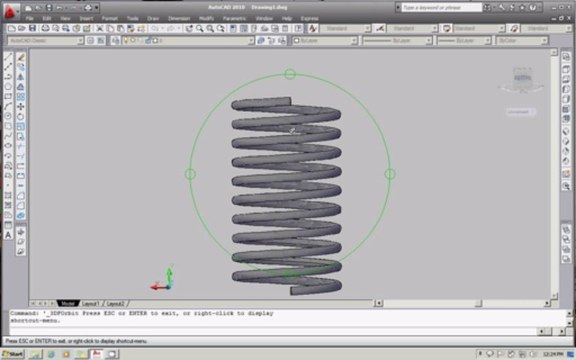
Task: Click the Save icon in Standard toolbar
Action: click(x=32, y=28)
